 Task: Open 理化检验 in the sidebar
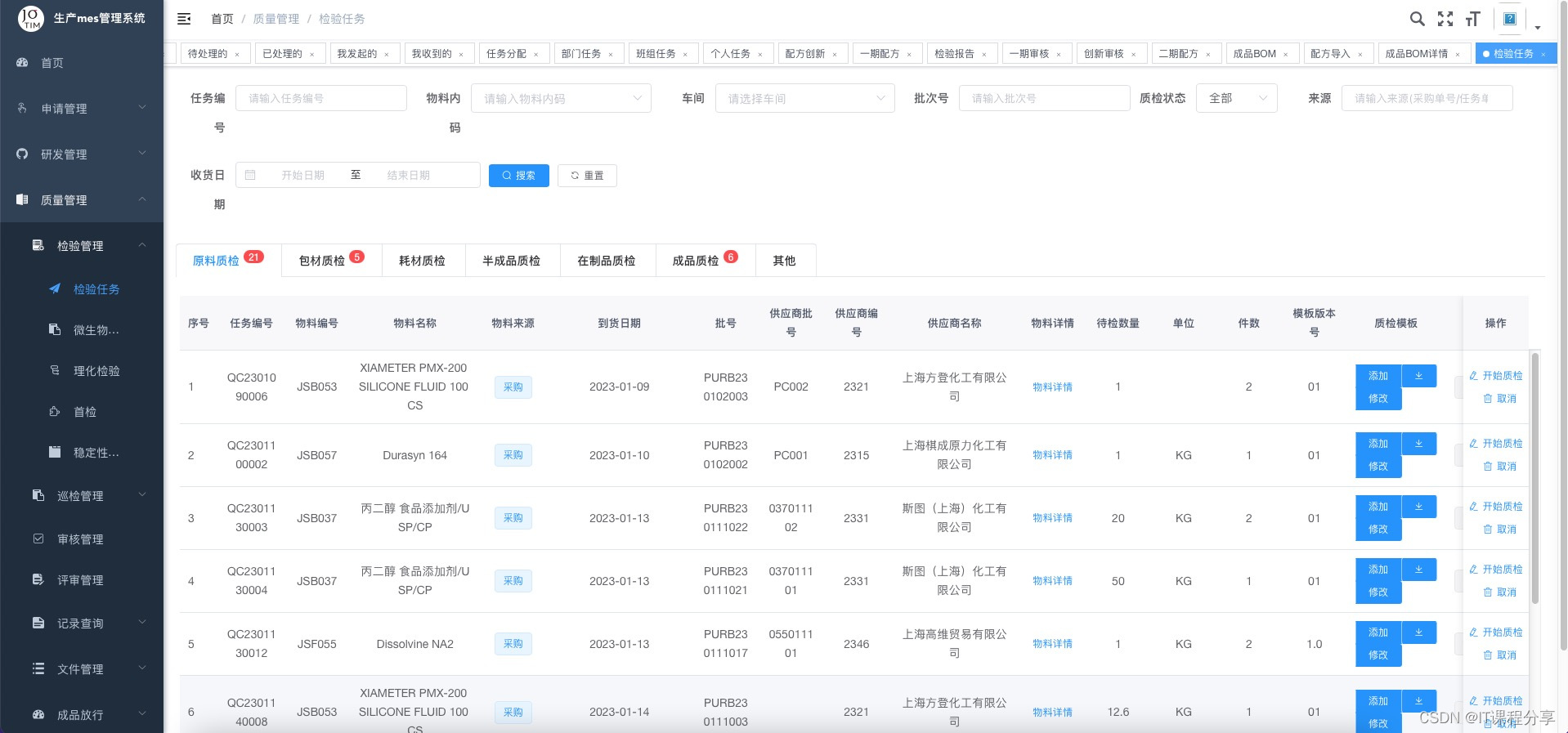(x=82, y=371)
